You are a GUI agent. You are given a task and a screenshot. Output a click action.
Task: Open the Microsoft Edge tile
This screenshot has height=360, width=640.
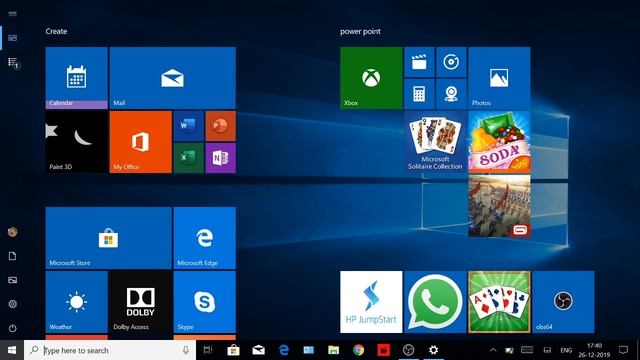204,238
